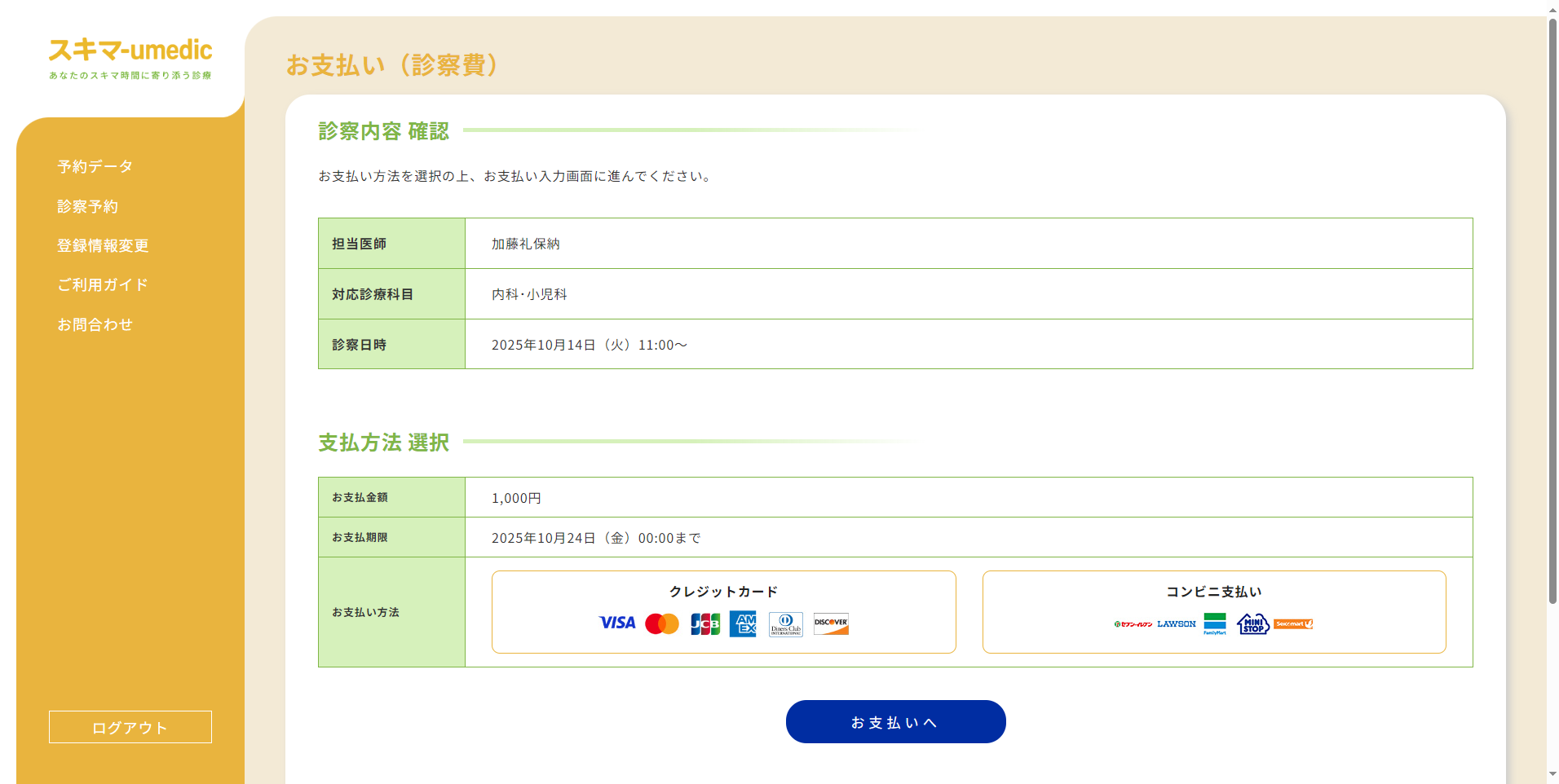Click the Mastercard logo icon
1559x784 pixels.
click(x=662, y=623)
